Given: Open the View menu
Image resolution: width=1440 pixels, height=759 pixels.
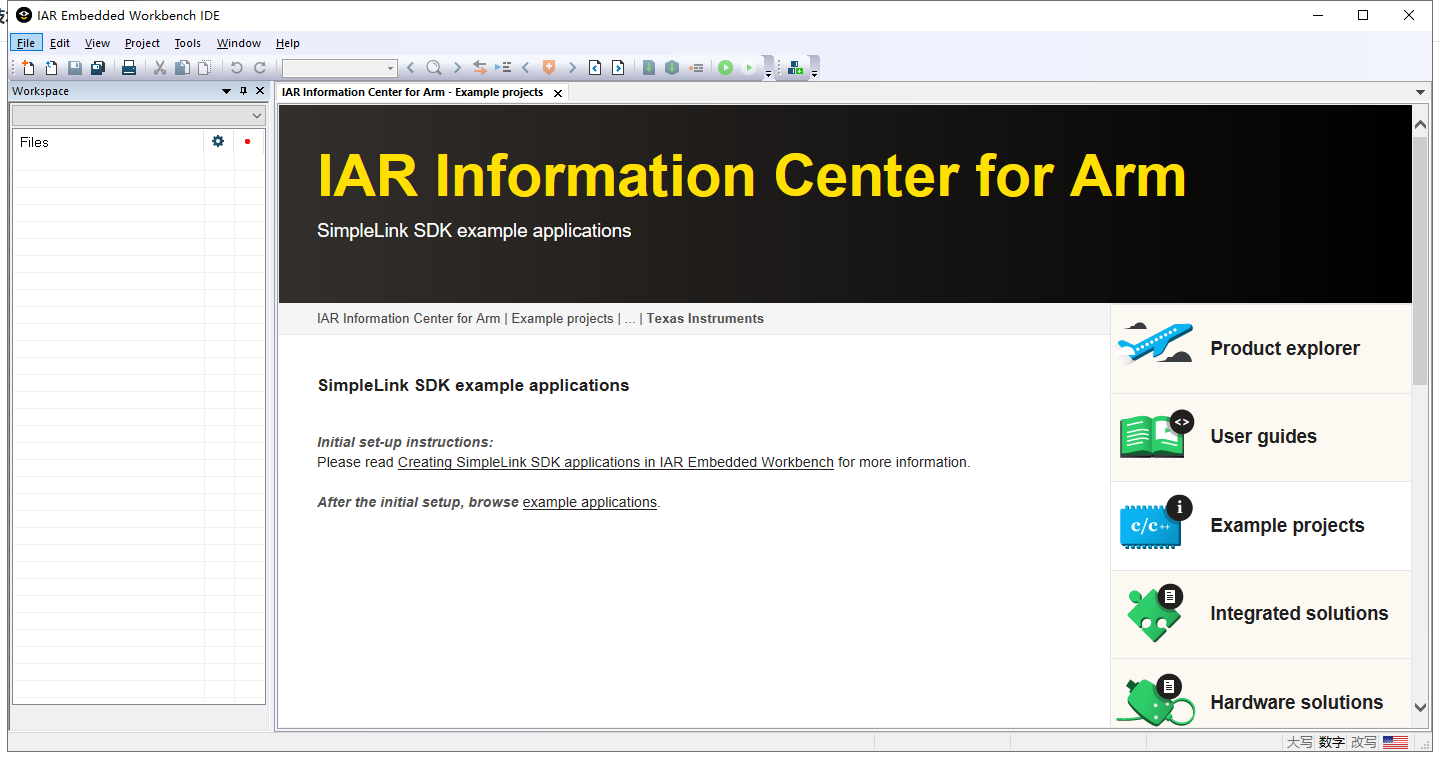Looking at the screenshot, I should coord(97,43).
